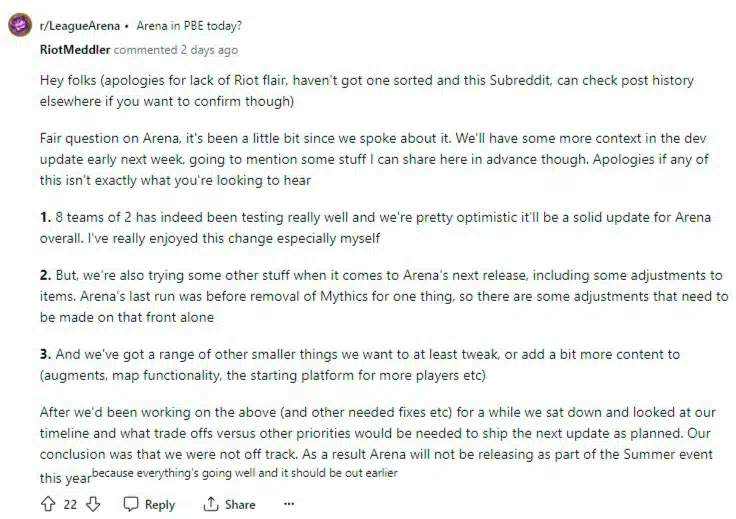Click the Reply text label
The width and height of the screenshot is (736, 519).
(x=160, y=504)
